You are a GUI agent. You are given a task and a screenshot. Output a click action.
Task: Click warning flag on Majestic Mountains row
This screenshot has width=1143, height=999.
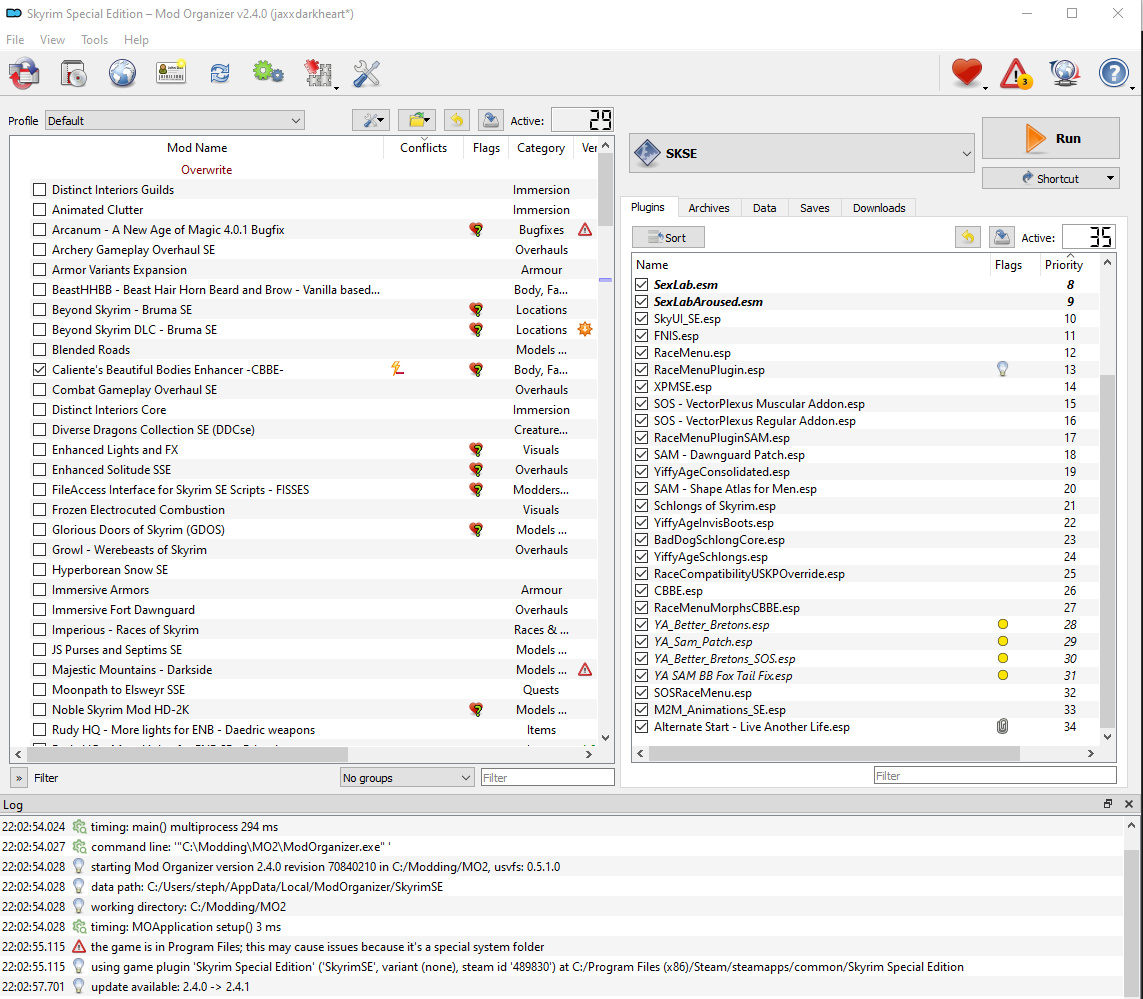tap(585, 669)
